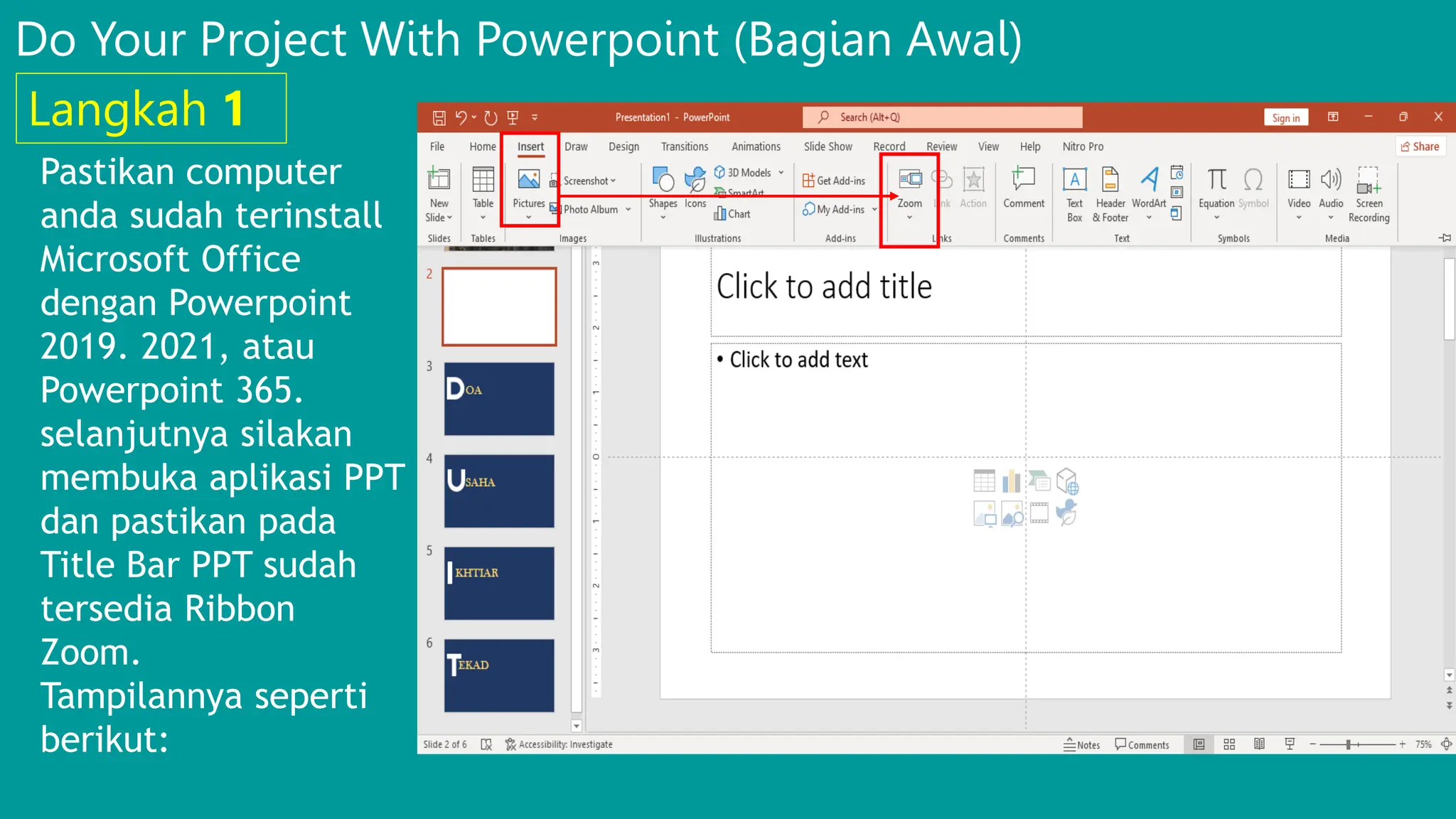This screenshot has width=1456, height=819.
Task: Click the Save icon in title bar
Action: pyautogui.click(x=439, y=117)
